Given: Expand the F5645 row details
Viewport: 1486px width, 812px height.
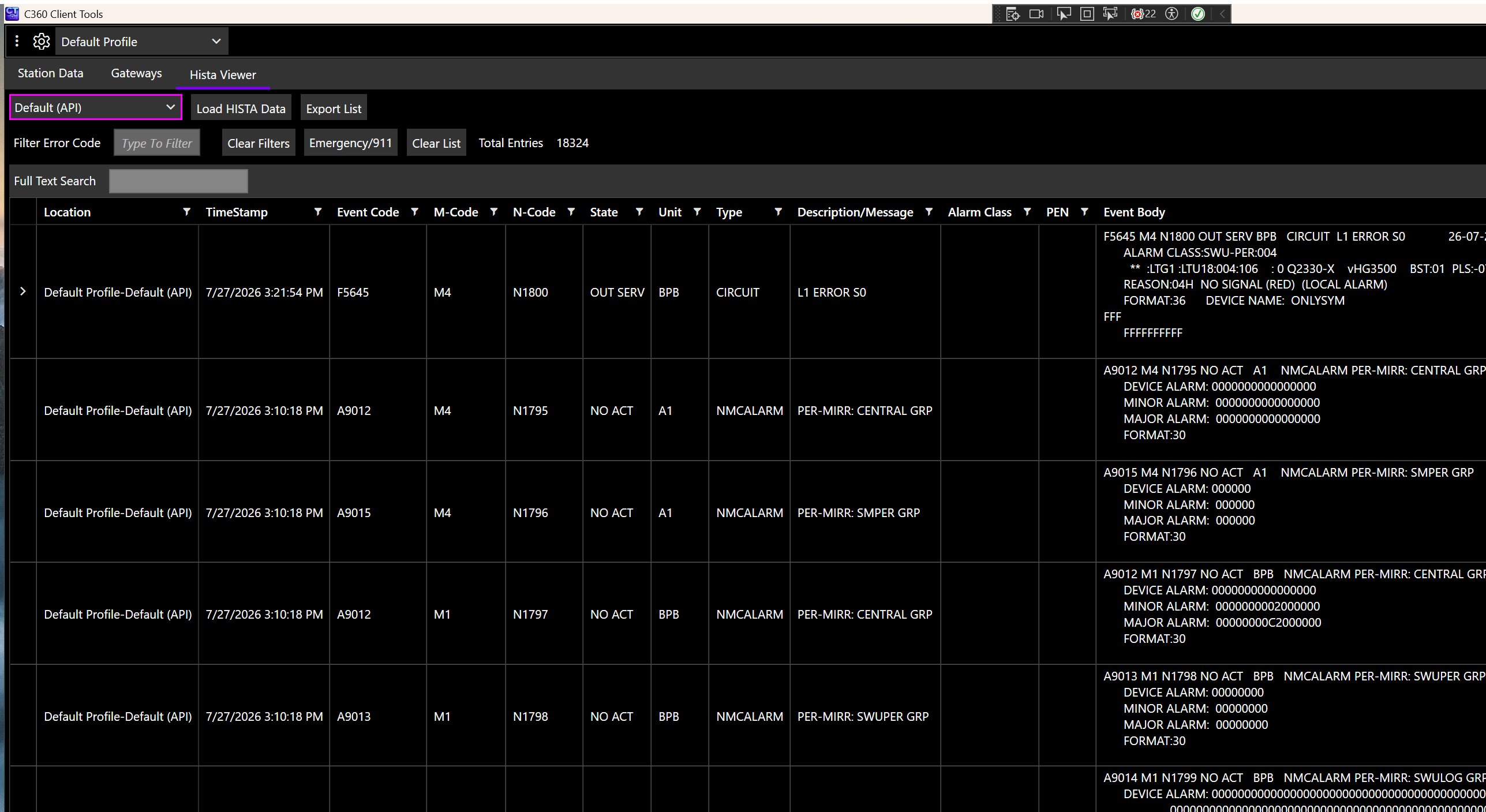Looking at the screenshot, I should click(23, 291).
